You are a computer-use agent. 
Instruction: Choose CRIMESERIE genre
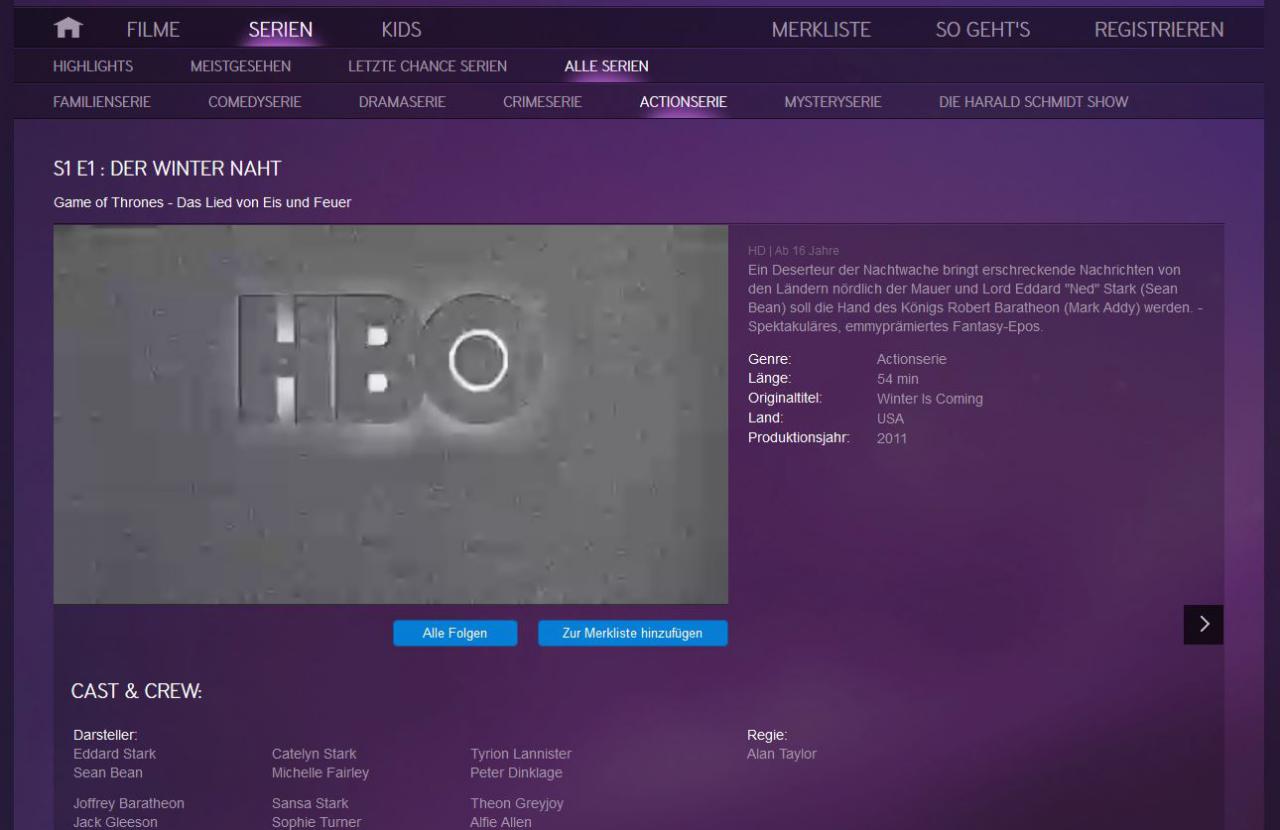tap(542, 101)
